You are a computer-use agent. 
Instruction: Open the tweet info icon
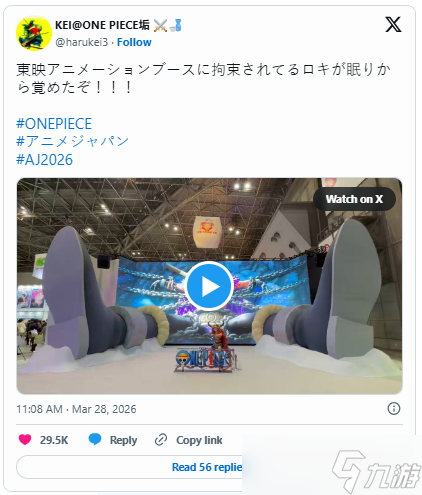tap(394, 408)
